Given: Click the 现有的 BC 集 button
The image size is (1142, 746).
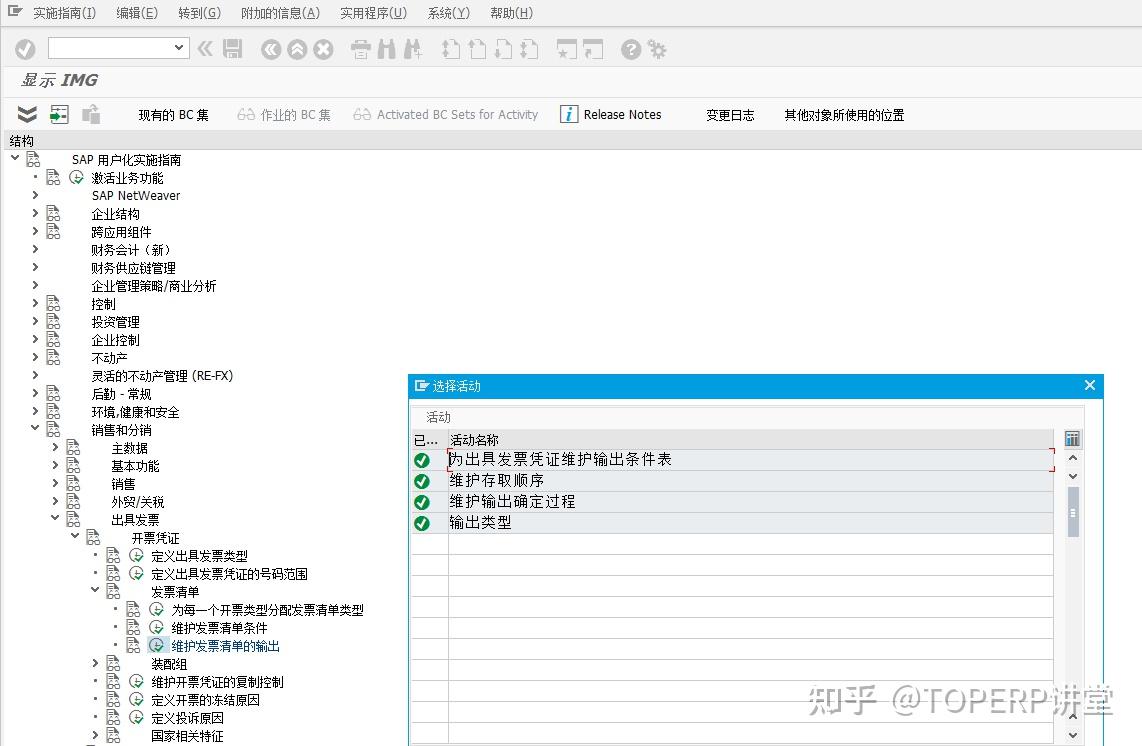Looking at the screenshot, I should point(173,114).
